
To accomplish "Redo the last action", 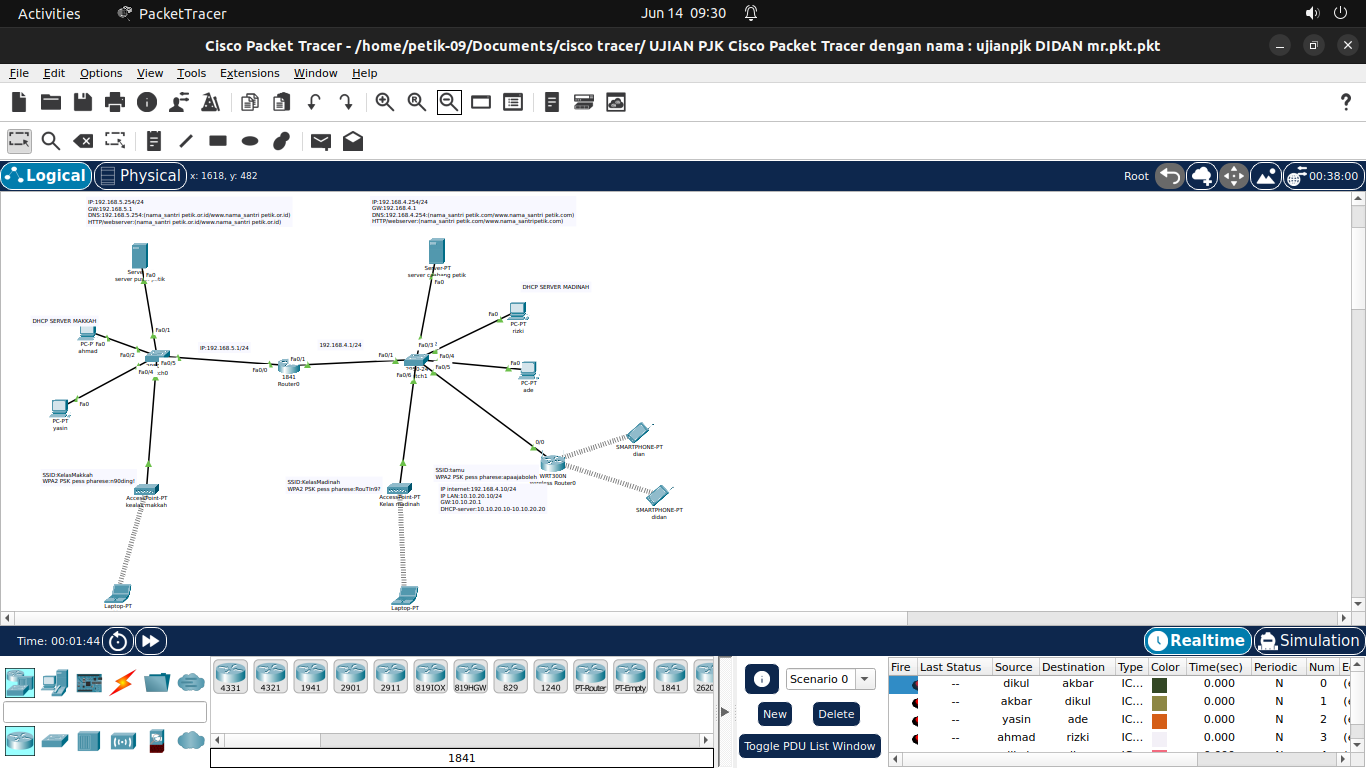I will 346,102.
